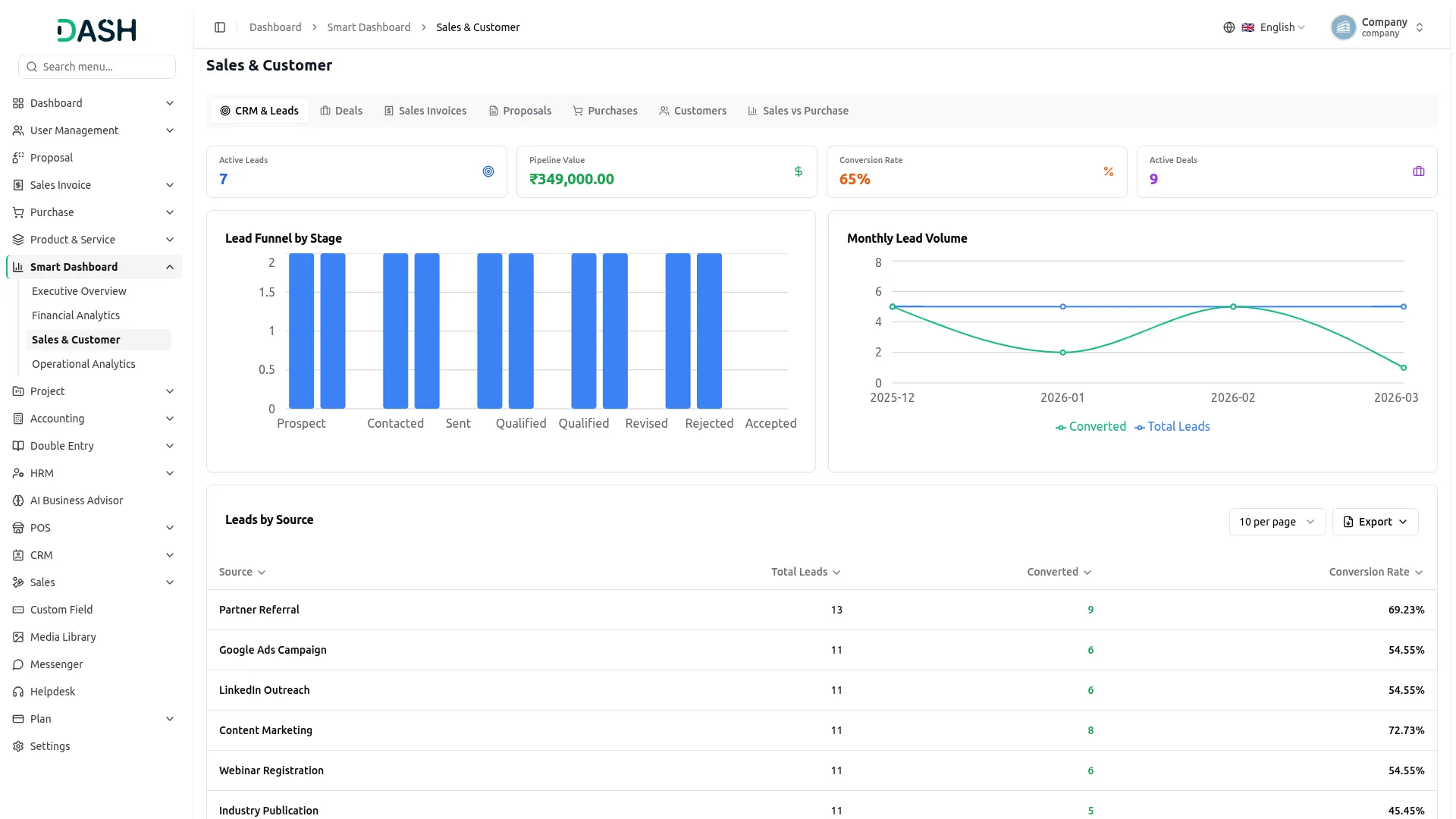This screenshot has height=819, width=1456.
Task: Go to Dashboard breadcrumb link
Action: 275,27
